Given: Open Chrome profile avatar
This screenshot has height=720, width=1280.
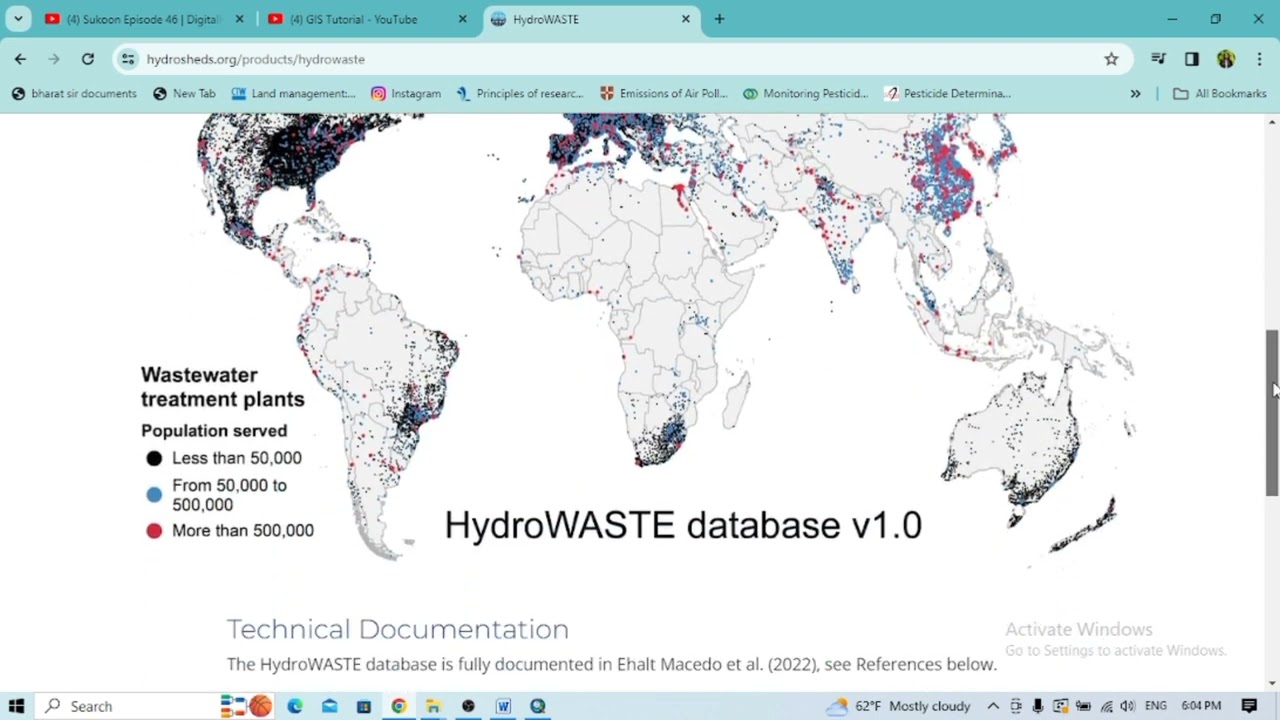Looking at the screenshot, I should point(1226,59).
